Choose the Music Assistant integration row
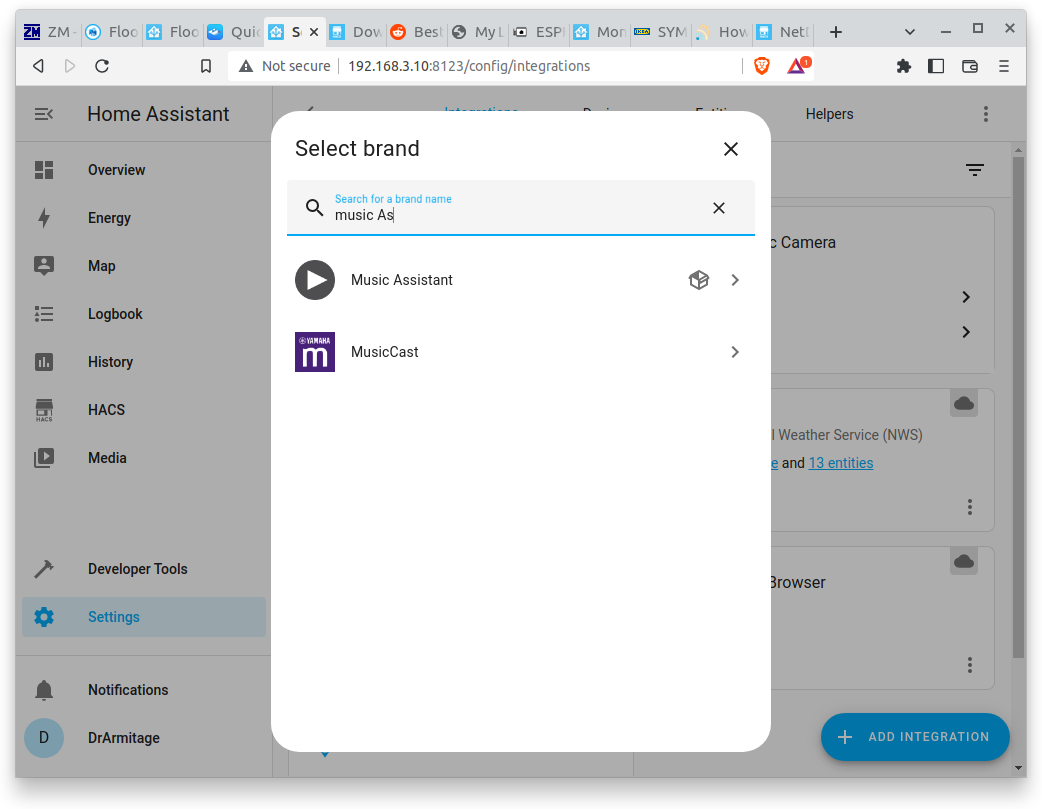The width and height of the screenshot is (1042, 809). (x=520, y=280)
